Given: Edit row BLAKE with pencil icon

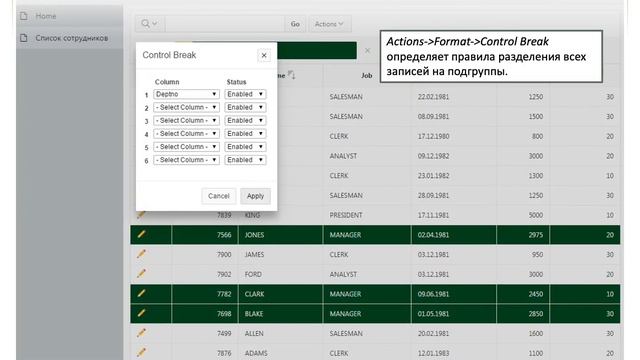Looking at the screenshot, I should 141,313.
